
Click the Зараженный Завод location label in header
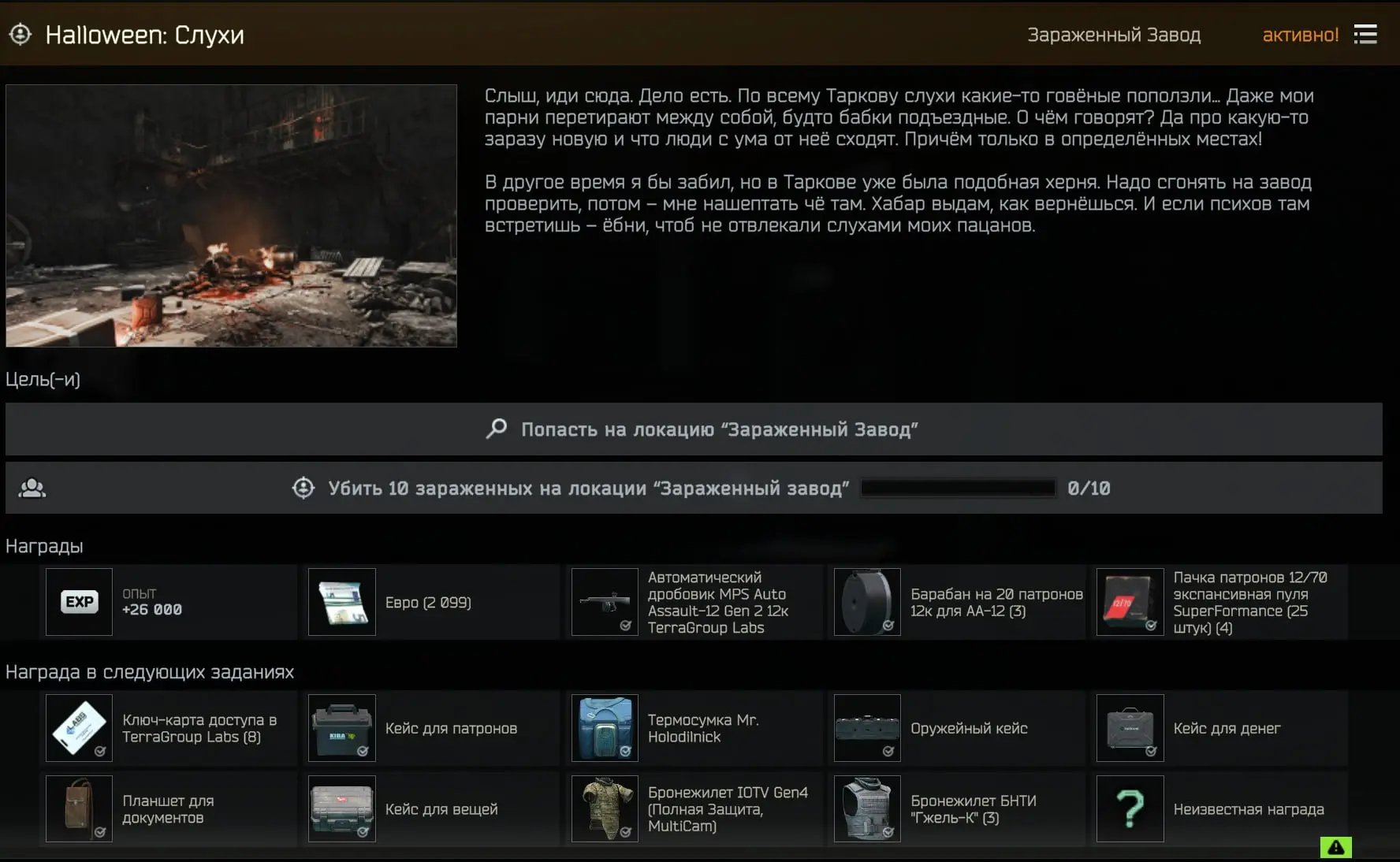1114,35
